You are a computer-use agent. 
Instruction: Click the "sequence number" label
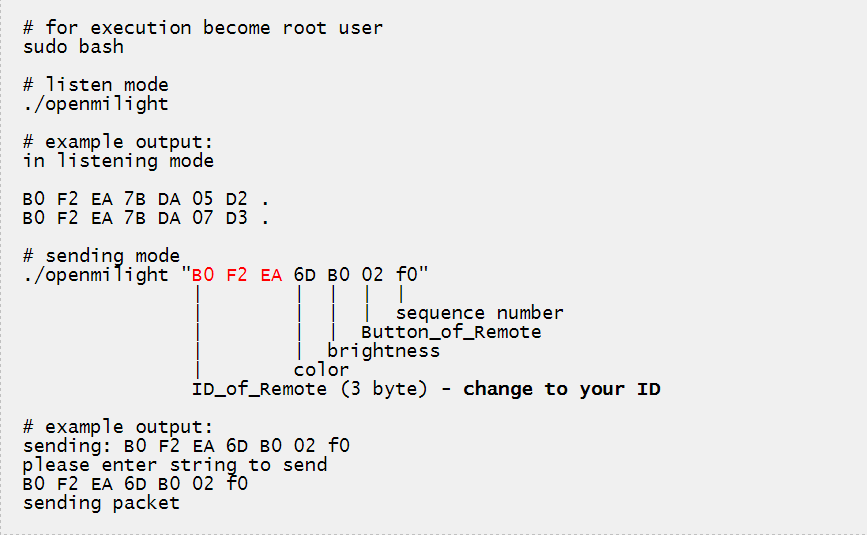480,313
